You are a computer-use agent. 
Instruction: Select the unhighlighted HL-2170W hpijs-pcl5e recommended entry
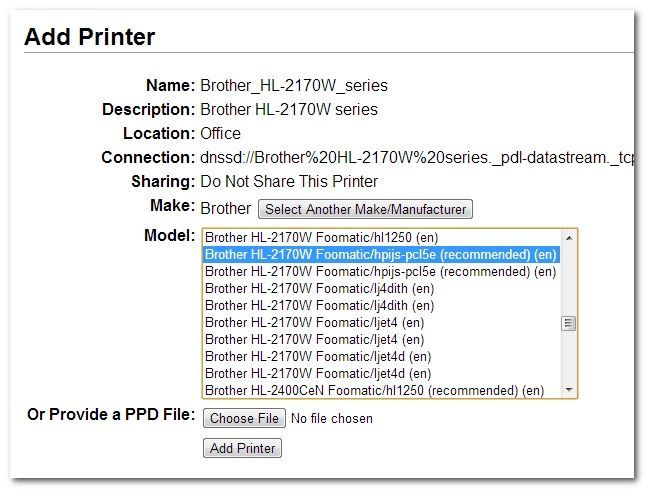381,272
